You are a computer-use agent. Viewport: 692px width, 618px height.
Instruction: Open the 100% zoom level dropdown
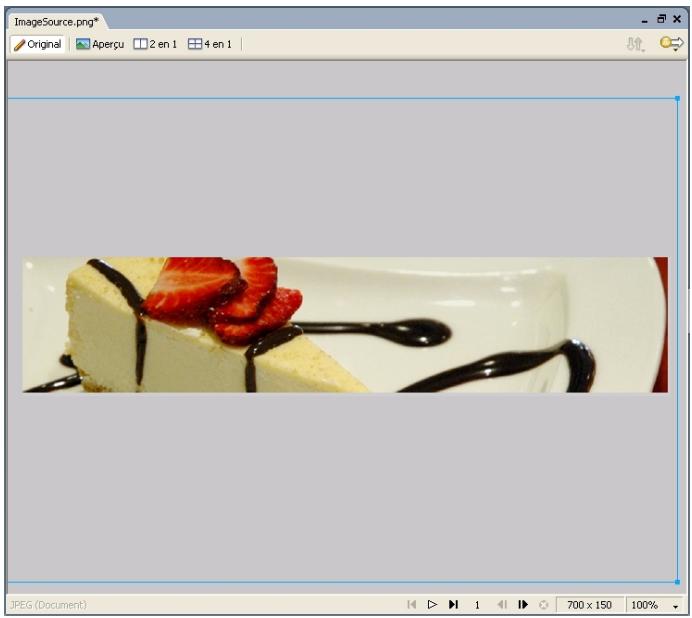coord(655,605)
